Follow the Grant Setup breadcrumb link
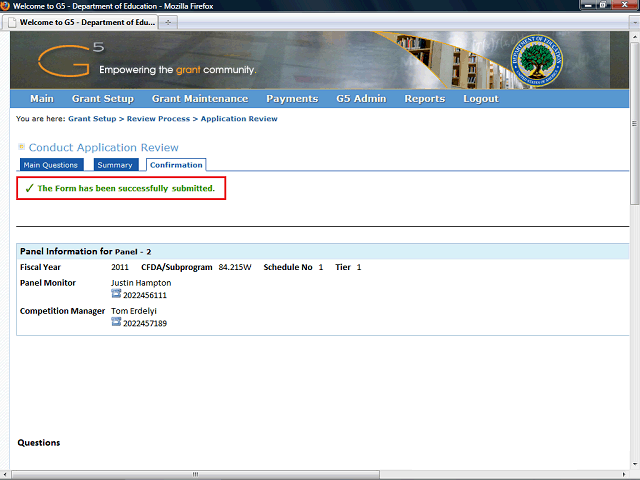The height and width of the screenshot is (480, 640). (92, 119)
